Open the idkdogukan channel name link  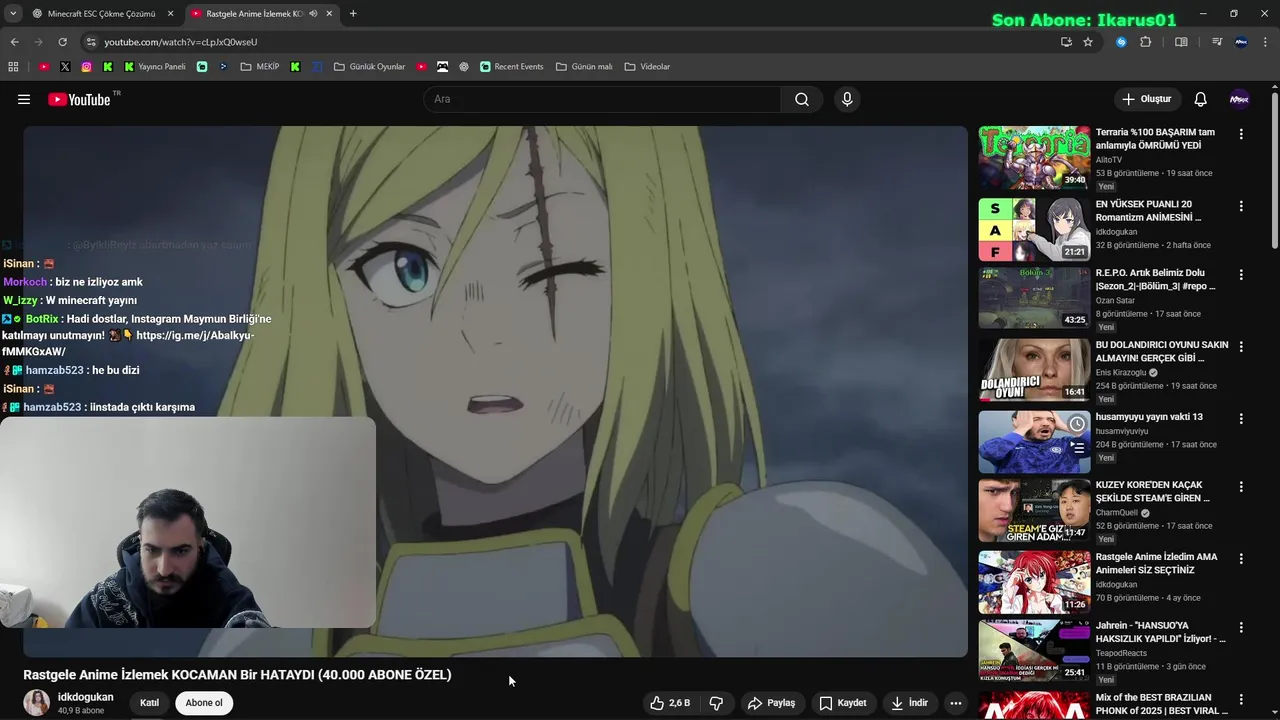click(85, 697)
